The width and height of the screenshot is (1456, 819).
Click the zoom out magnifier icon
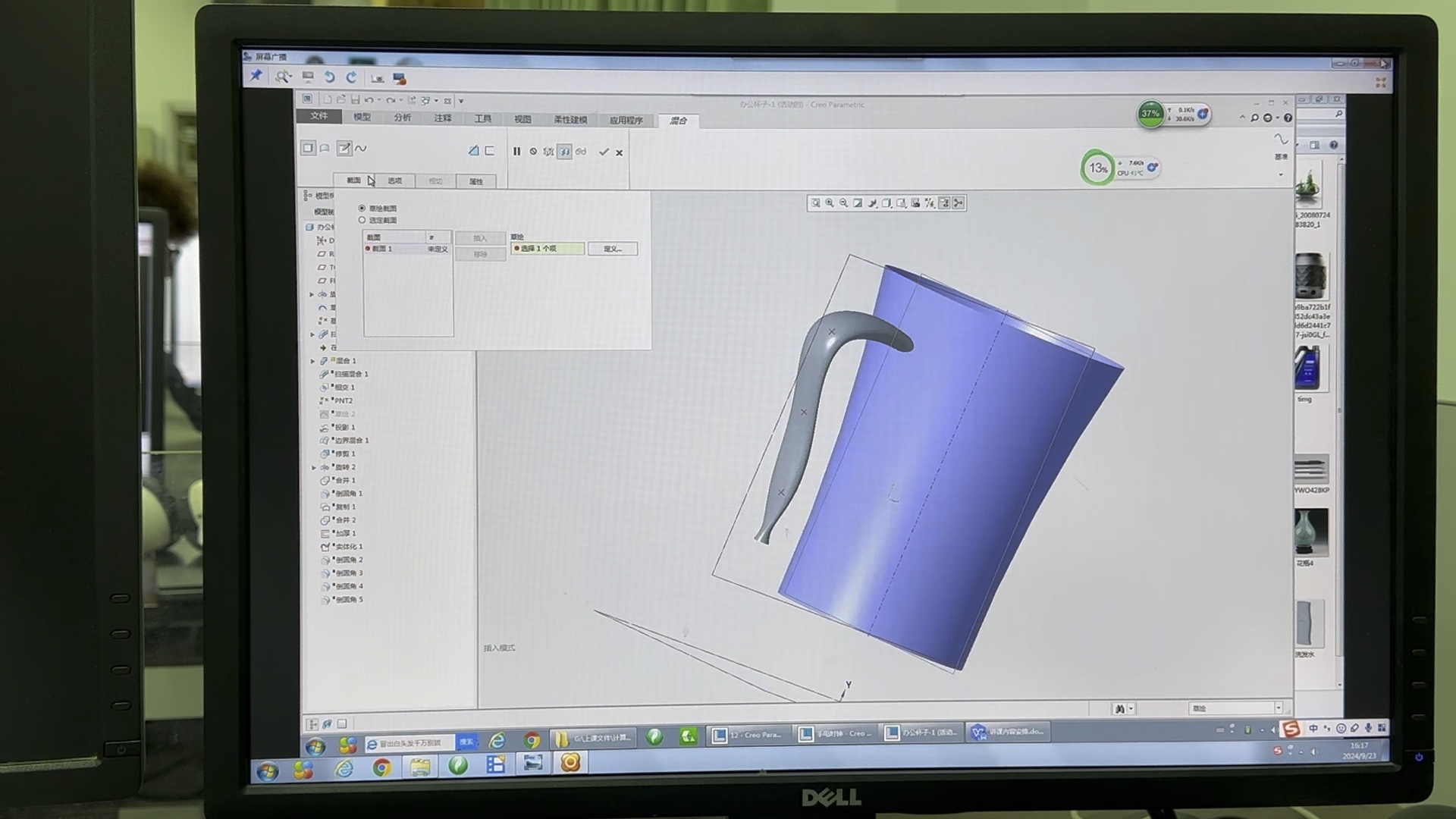pos(843,203)
